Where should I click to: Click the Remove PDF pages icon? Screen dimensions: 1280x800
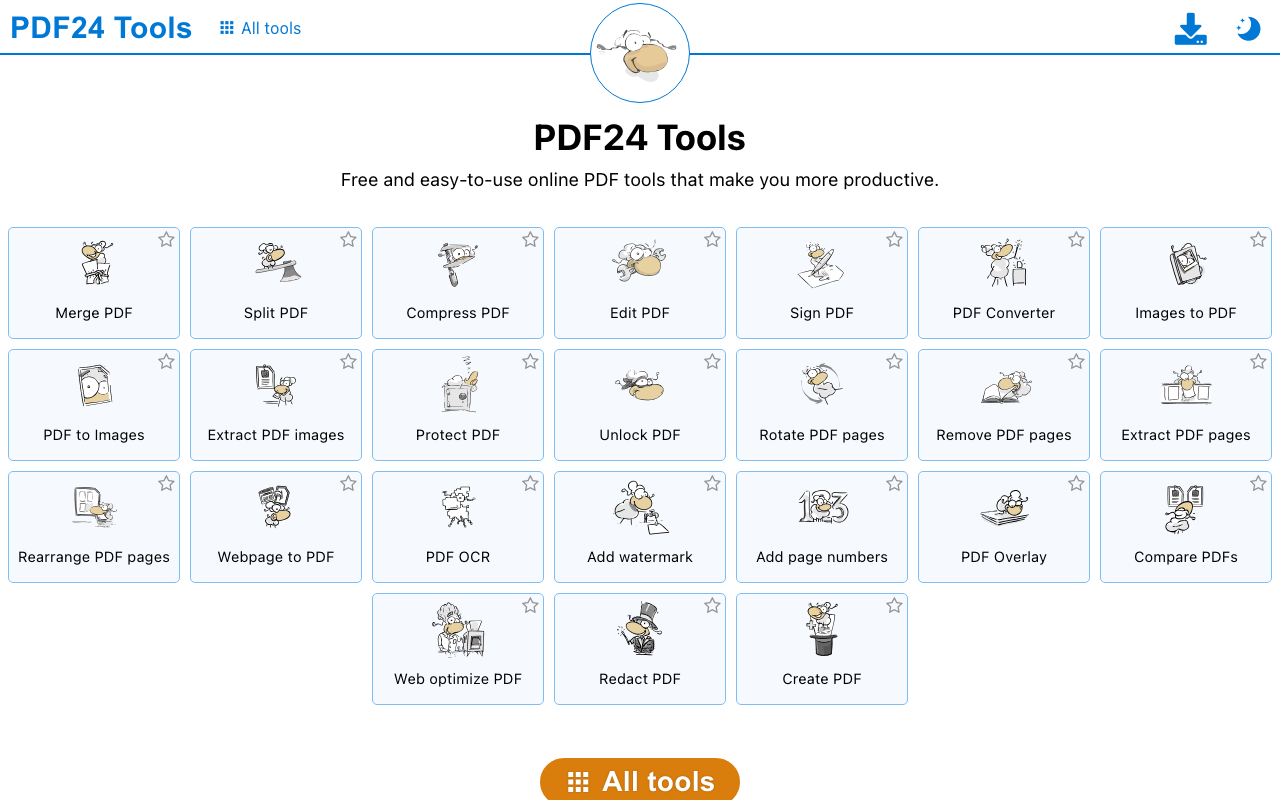coord(1004,387)
